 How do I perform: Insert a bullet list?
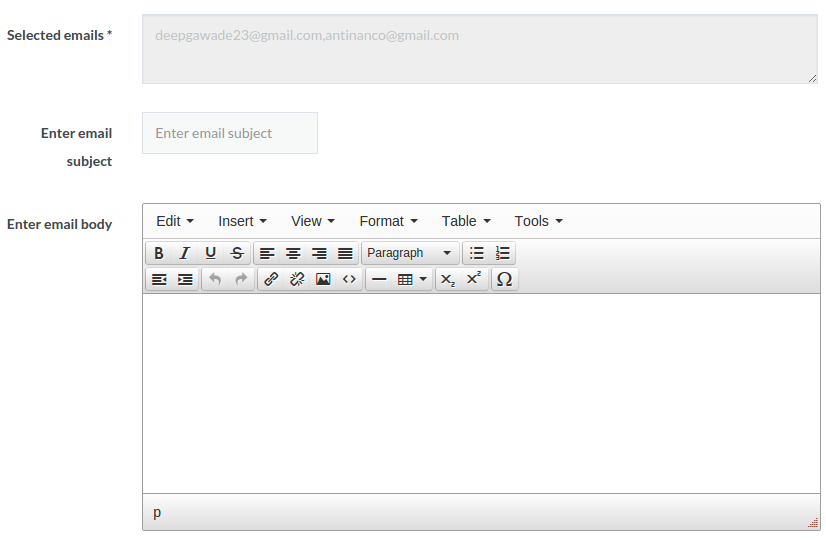point(477,253)
